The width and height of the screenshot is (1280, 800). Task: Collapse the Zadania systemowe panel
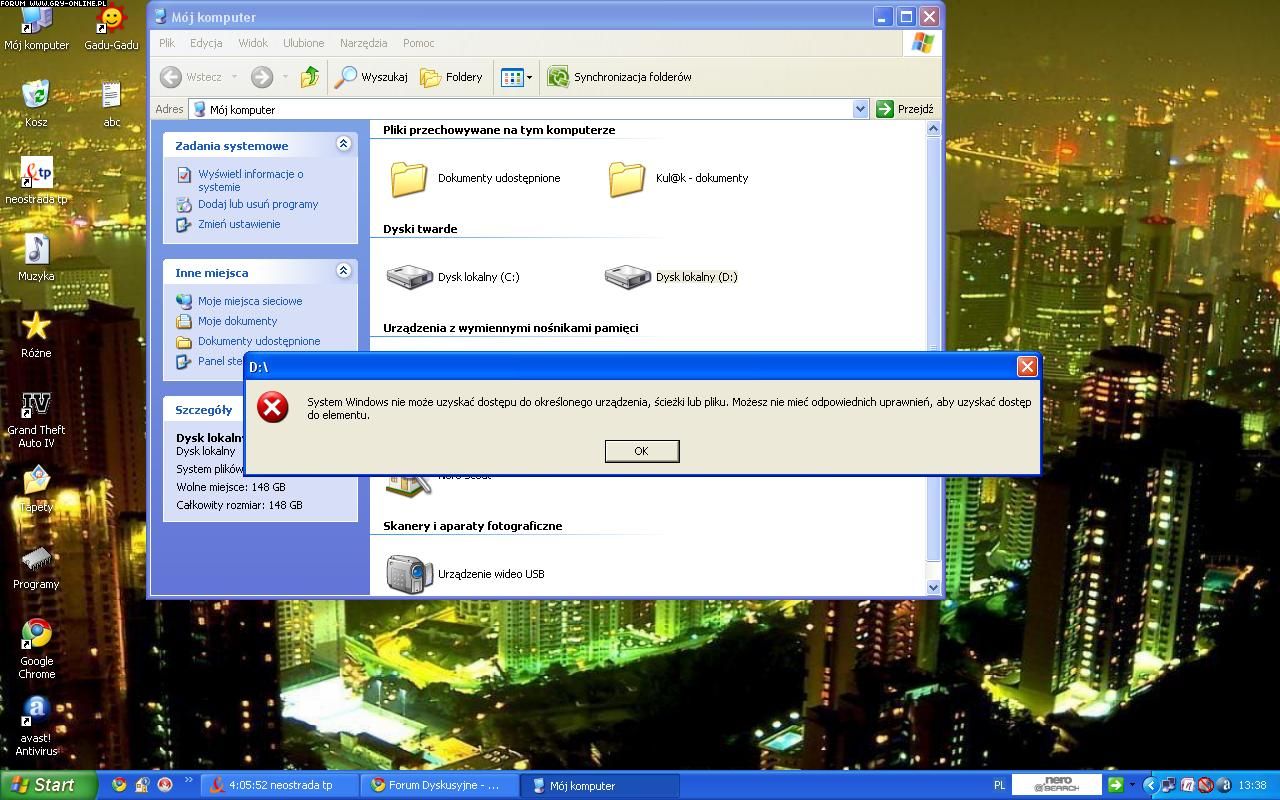[x=343, y=145]
